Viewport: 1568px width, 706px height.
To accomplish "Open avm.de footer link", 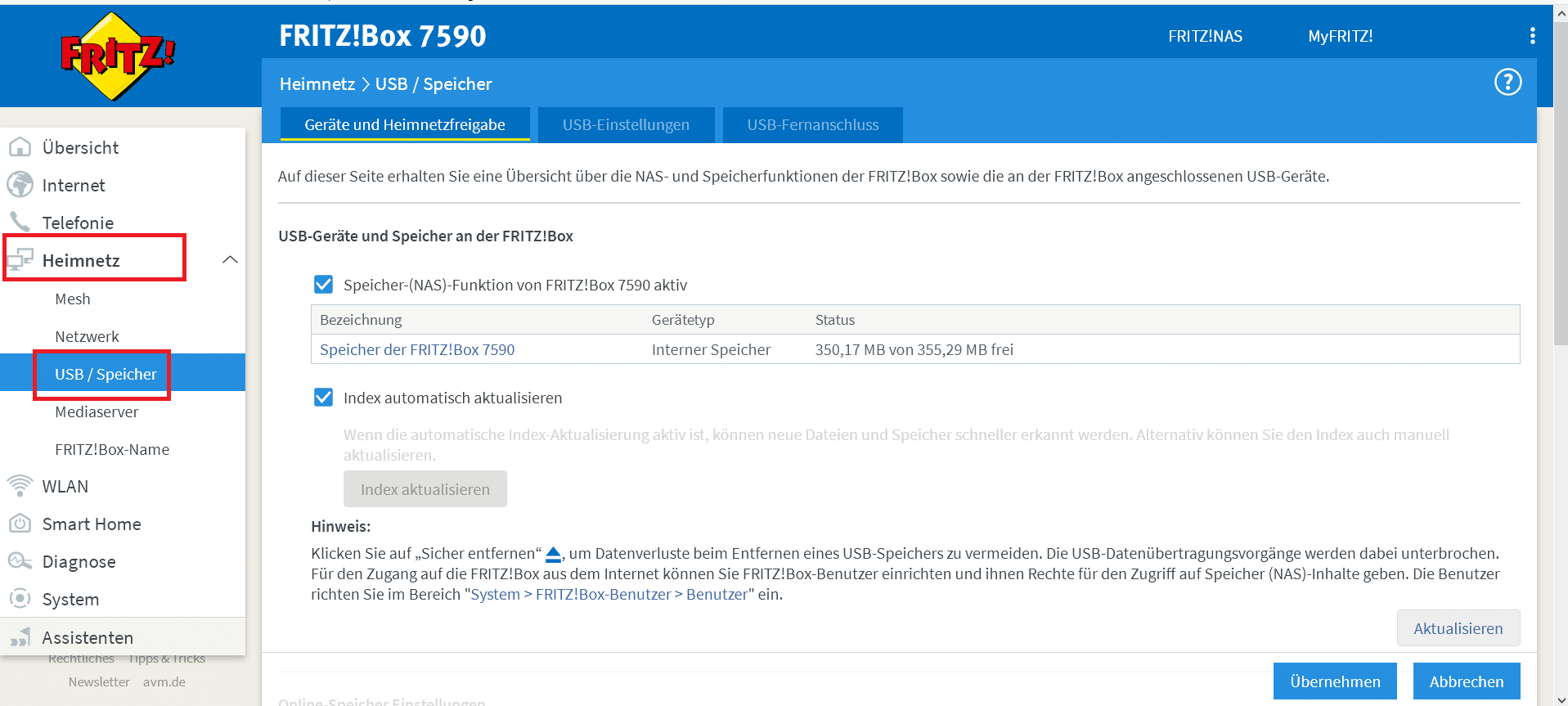I will pos(164,681).
